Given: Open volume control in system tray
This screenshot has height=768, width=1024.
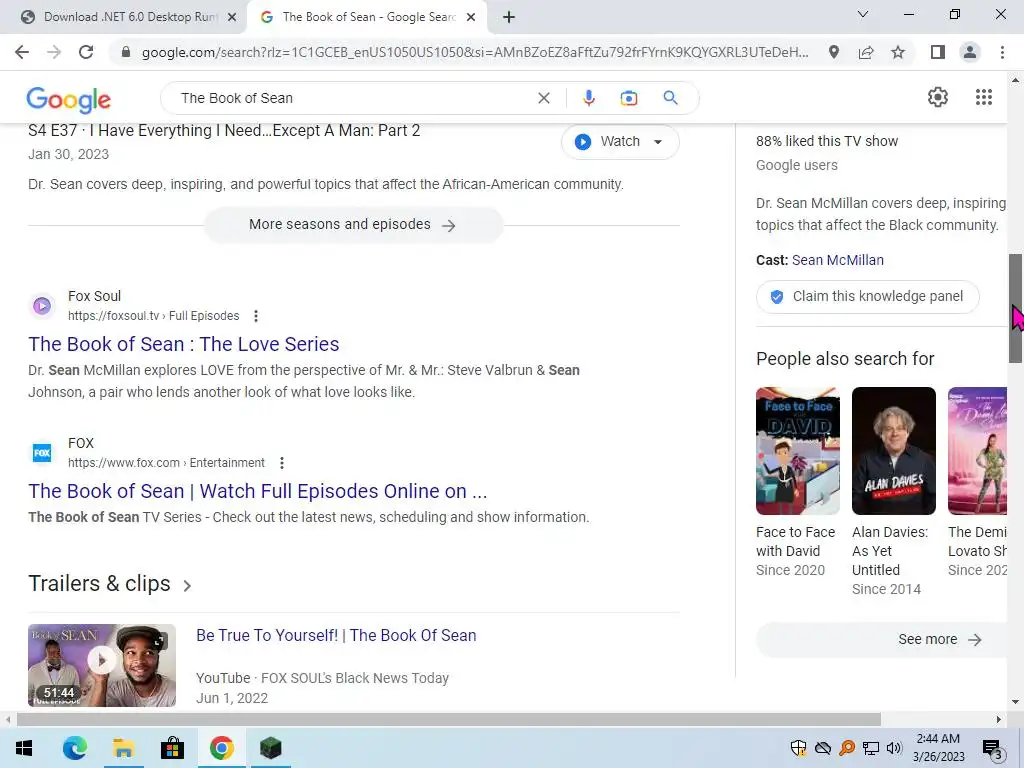Looking at the screenshot, I should coord(894,748).
